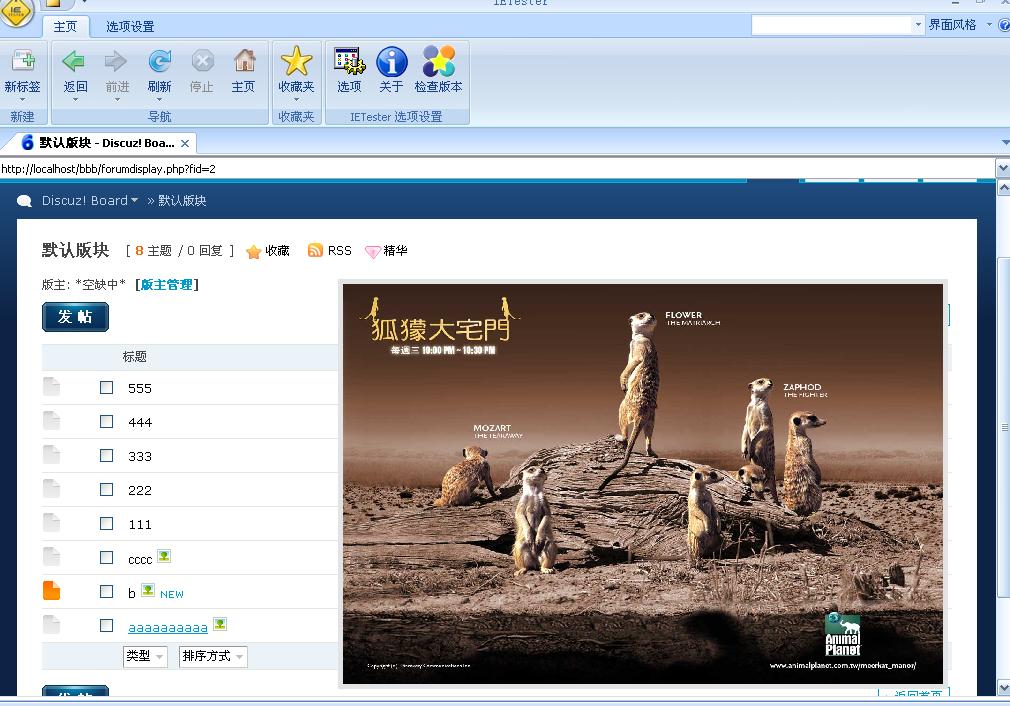Open the thread titled 555

[140, 388]
